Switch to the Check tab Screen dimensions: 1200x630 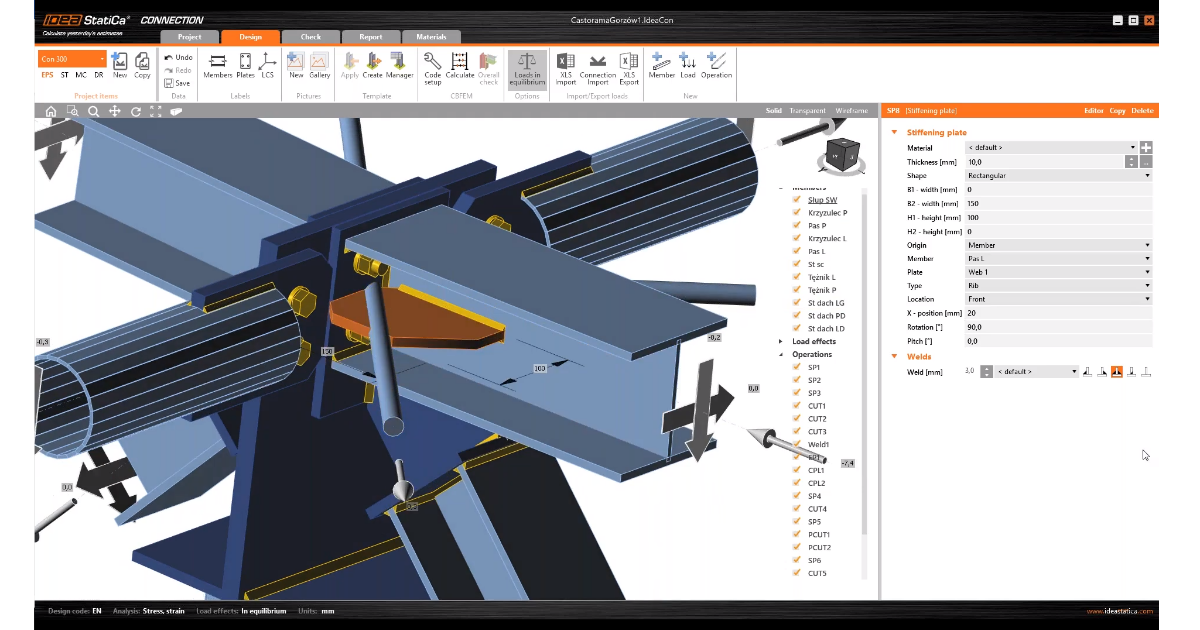click(x=311, y=37)
